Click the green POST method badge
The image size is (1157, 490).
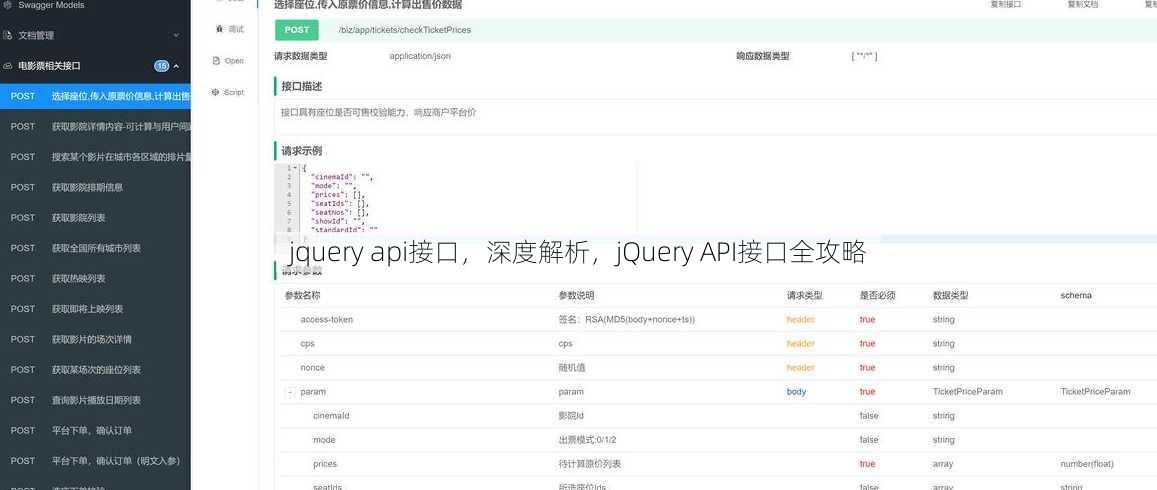coord(297,30)
